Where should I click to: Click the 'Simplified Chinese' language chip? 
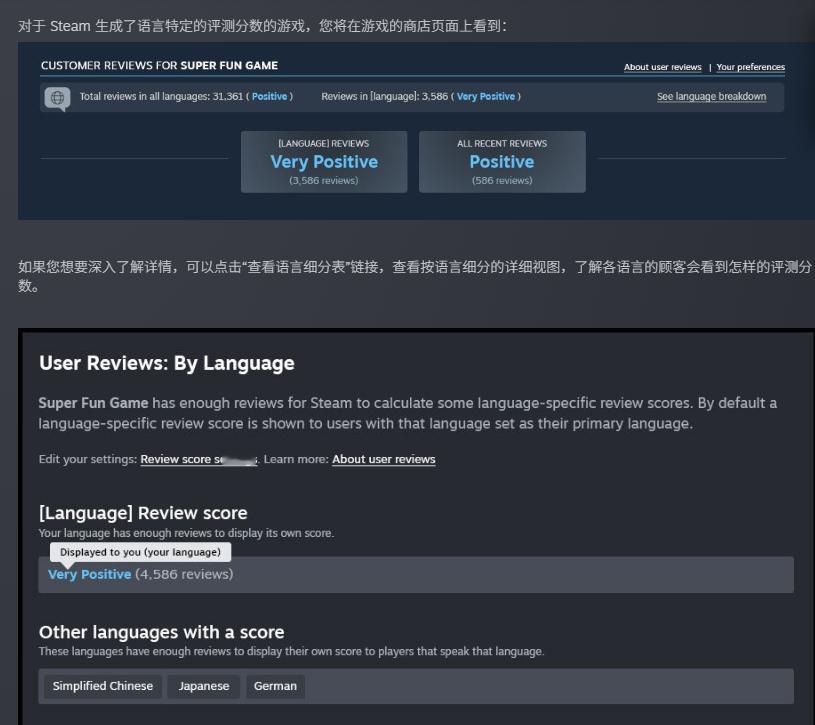click(x=103, y=686)
